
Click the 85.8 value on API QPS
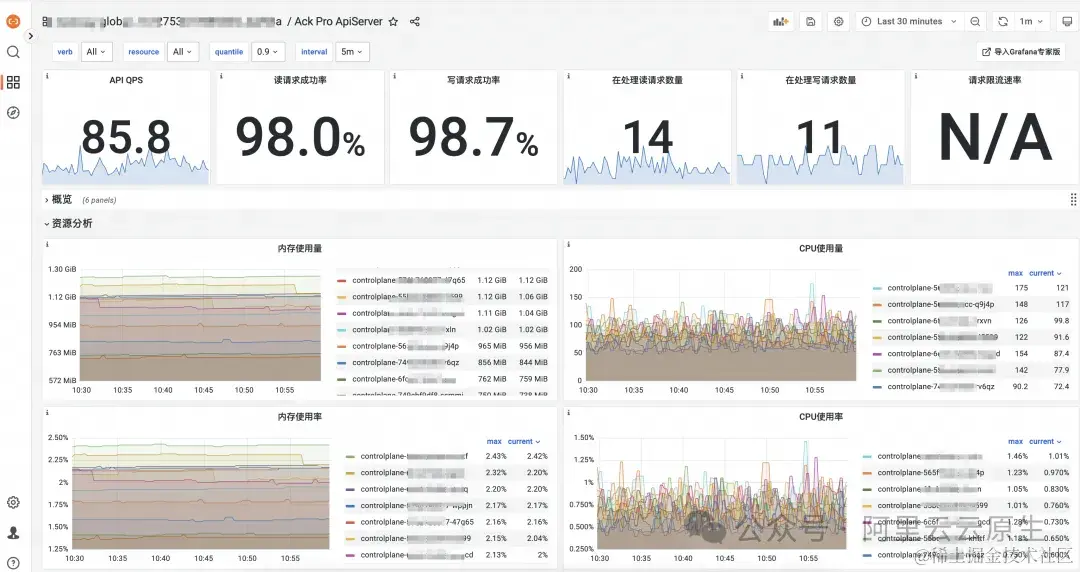click(x=126, y=136)
